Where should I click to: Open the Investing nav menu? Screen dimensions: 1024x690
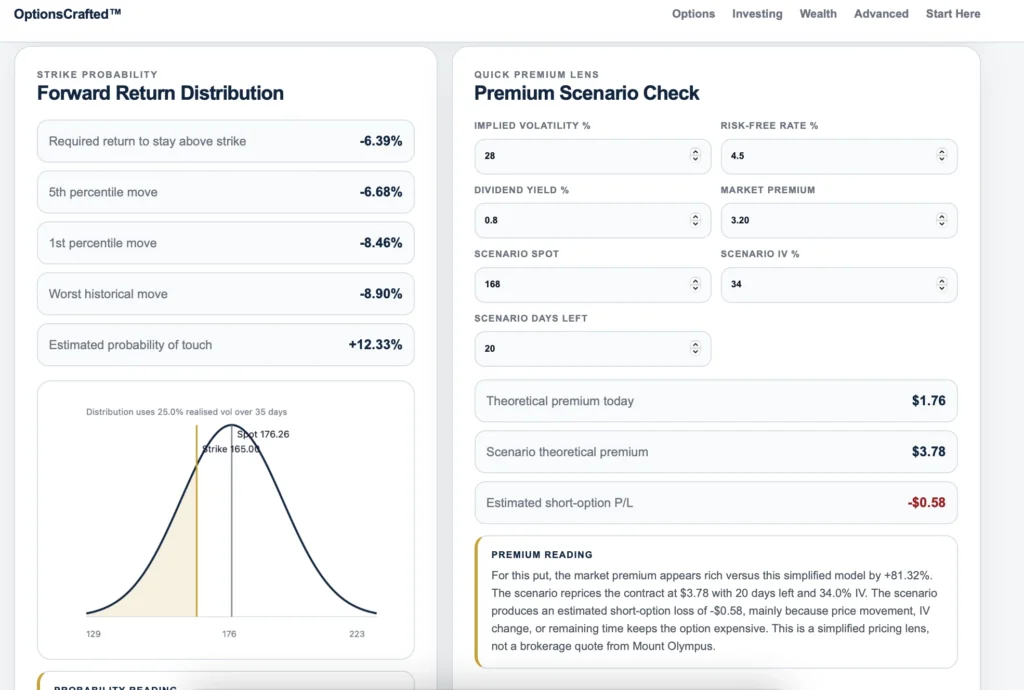(x=757, y=14)
